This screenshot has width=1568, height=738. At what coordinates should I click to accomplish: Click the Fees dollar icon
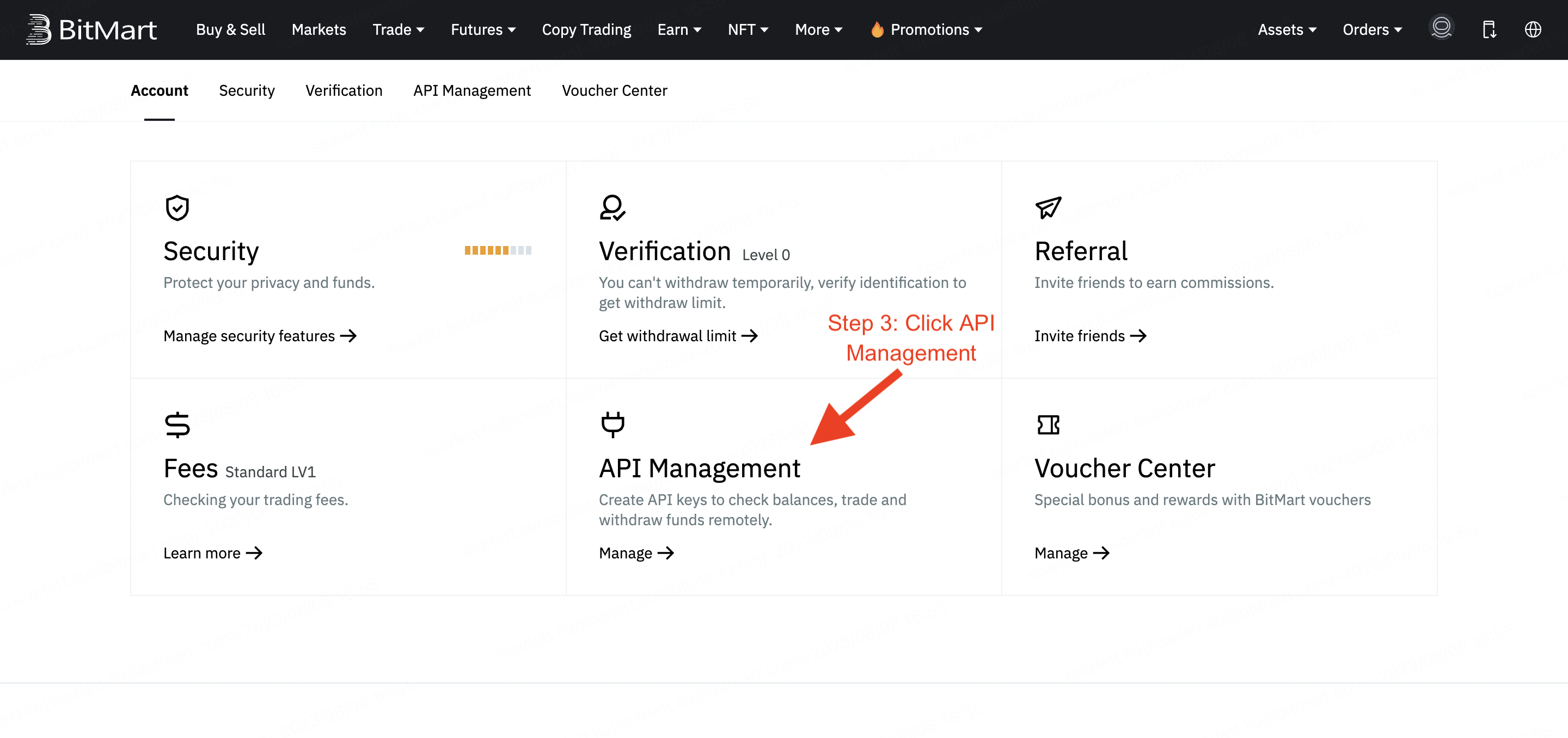176,424
